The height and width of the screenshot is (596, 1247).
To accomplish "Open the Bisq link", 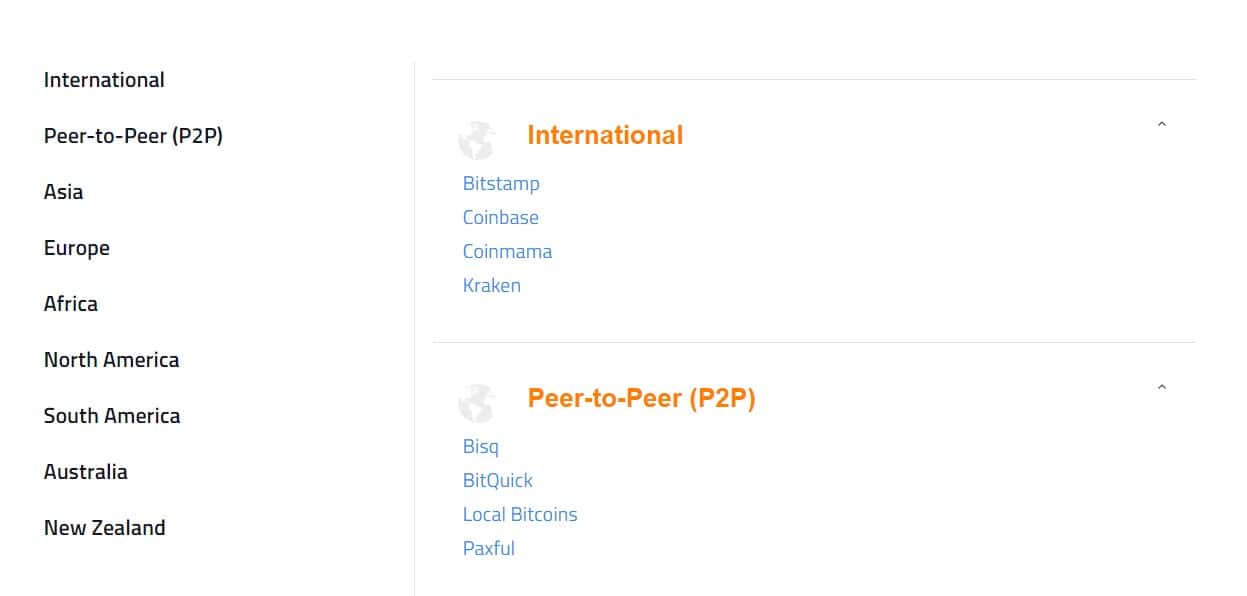I will click(481, 447).
